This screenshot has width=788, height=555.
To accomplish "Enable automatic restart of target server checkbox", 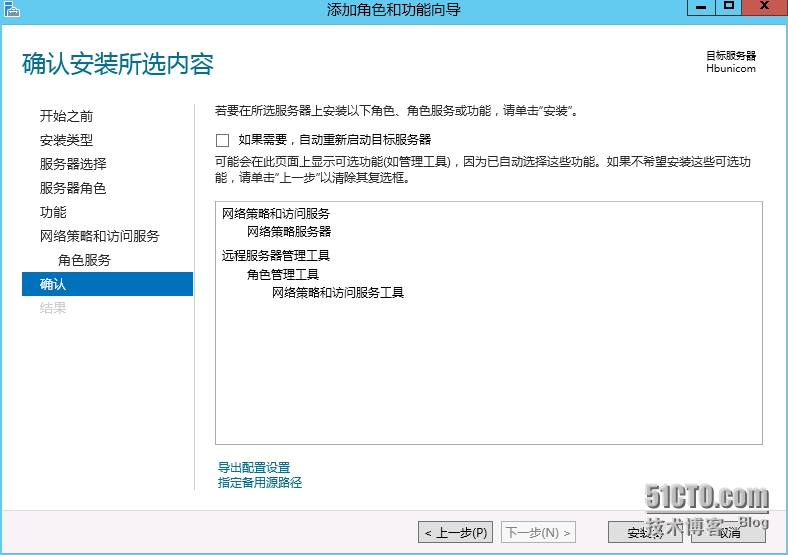I will 222,140.
